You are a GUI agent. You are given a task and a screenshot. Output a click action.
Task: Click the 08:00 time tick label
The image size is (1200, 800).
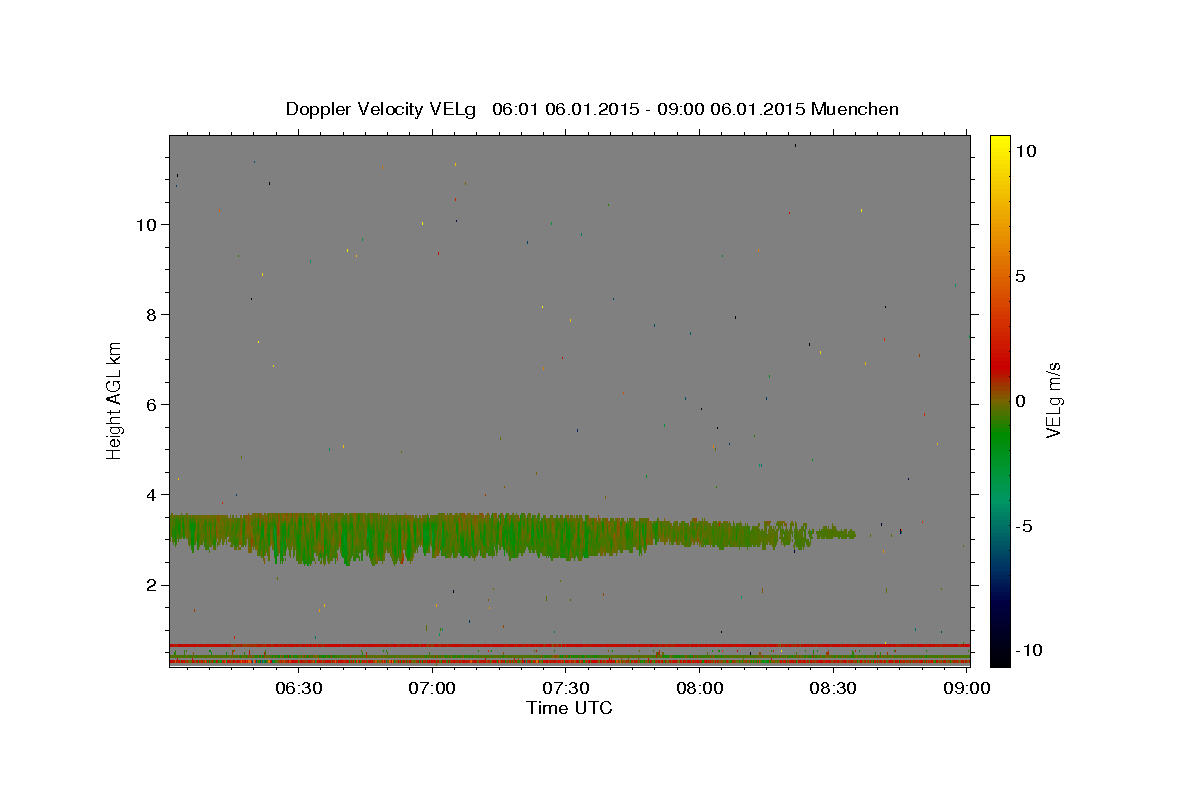click(x=700, y=688)
